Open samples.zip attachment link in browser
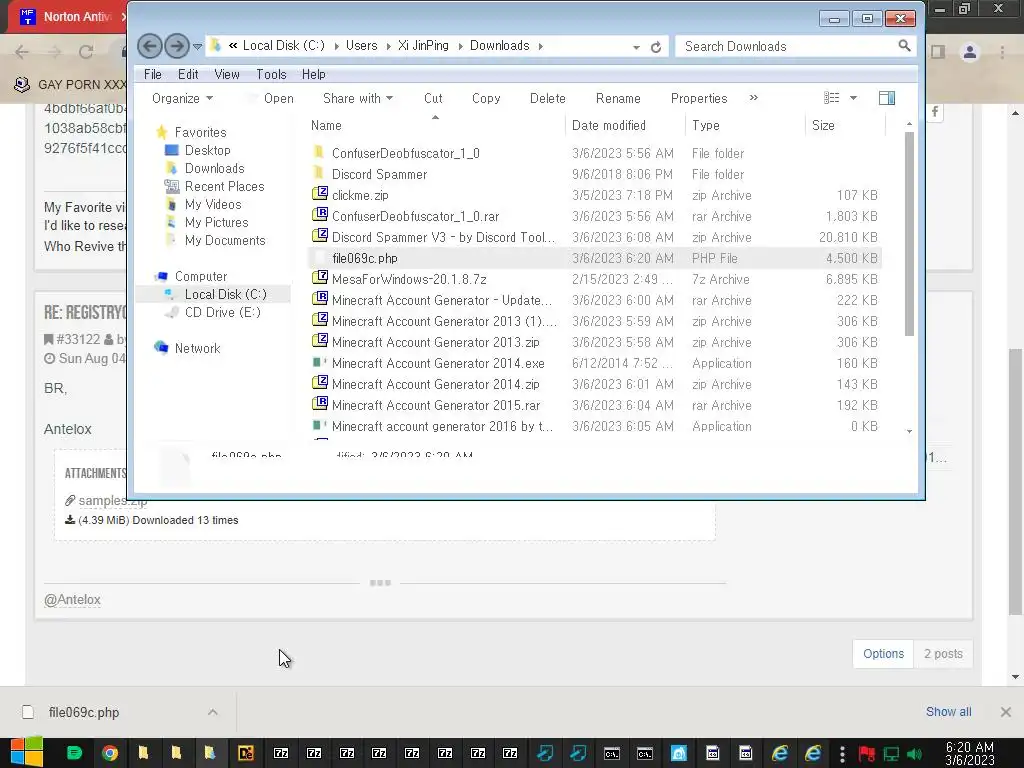This screenshot has width=1024, height=768. (x=112, y=501)
